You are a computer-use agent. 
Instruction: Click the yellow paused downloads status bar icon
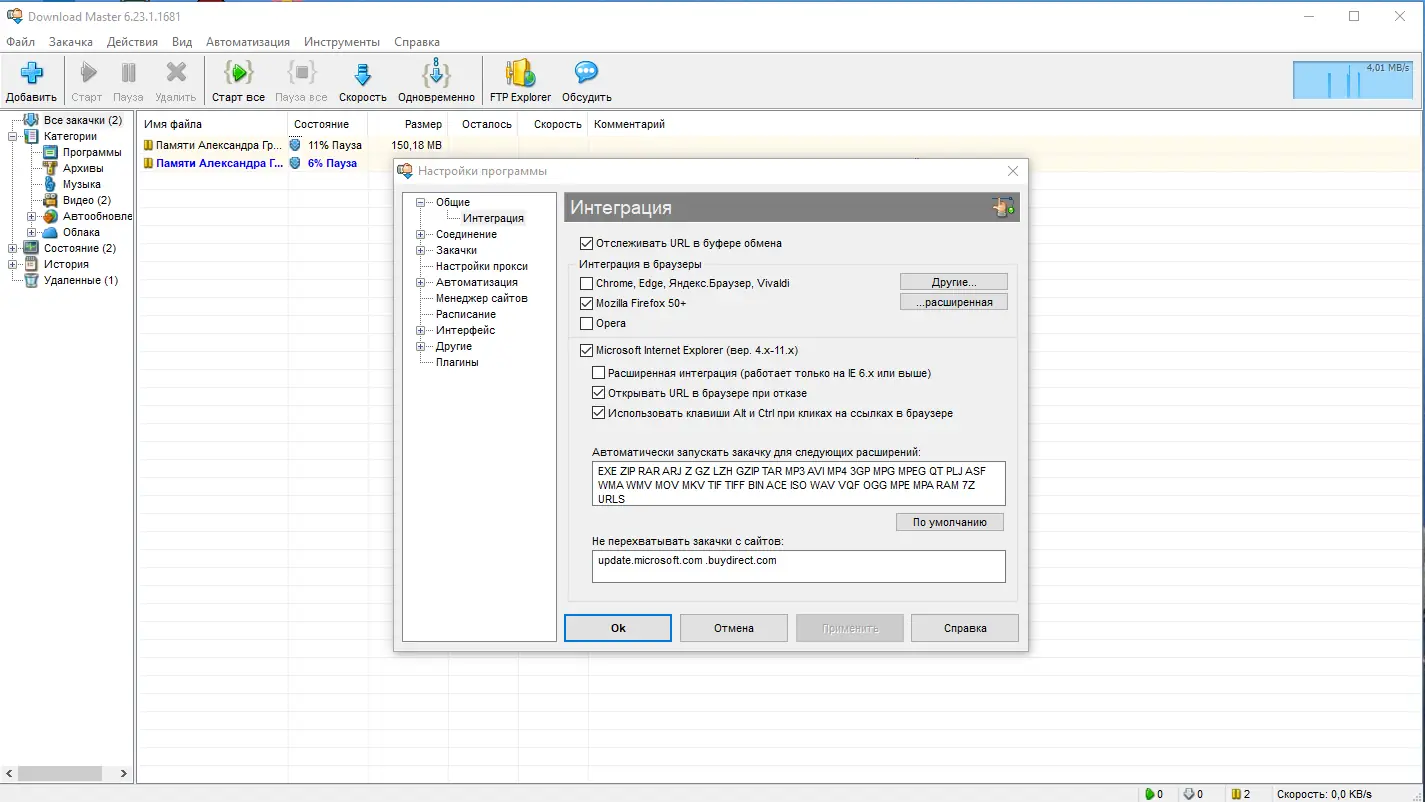(1236, 794)
